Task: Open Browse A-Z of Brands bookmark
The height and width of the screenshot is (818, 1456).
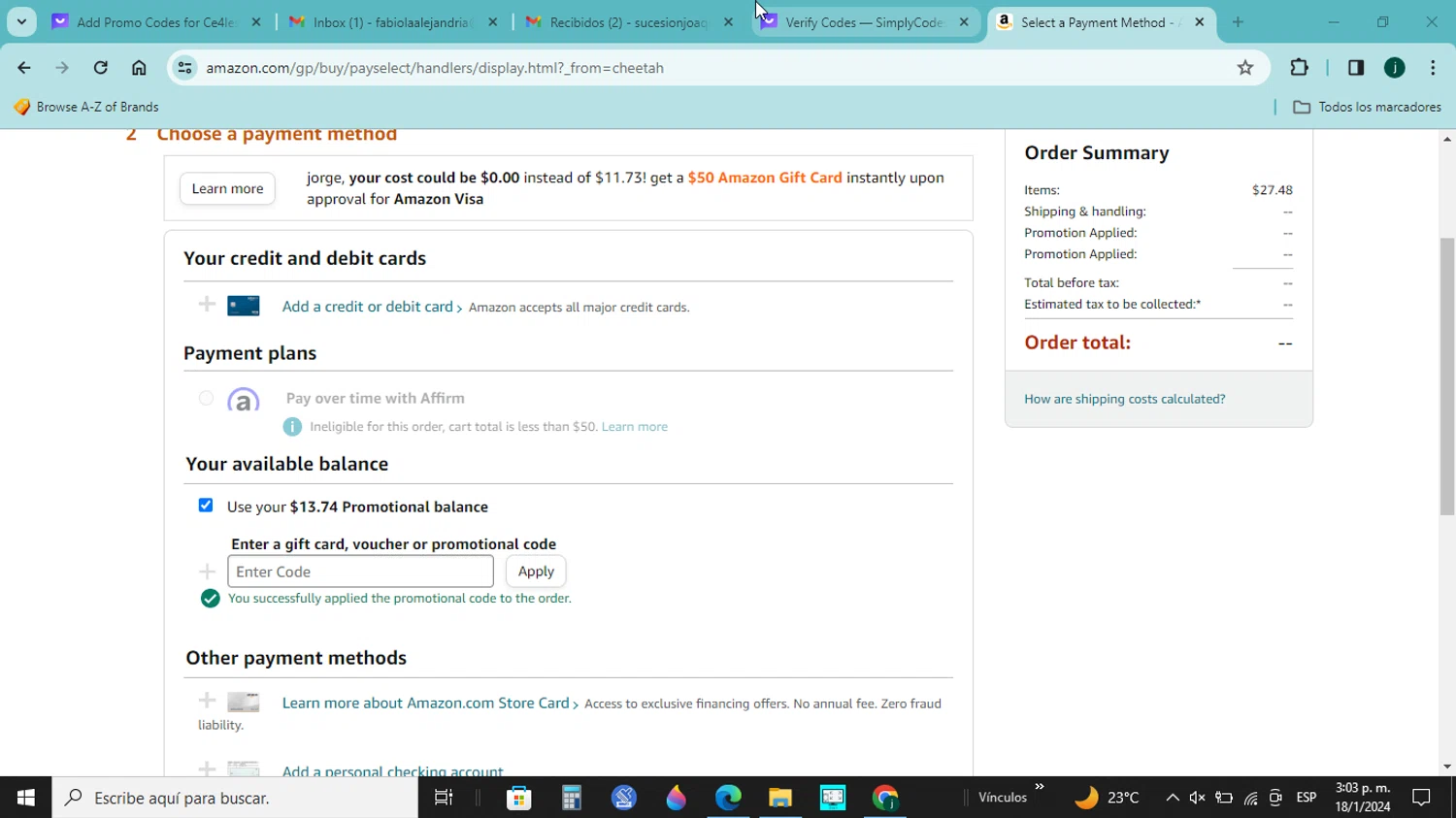Action: point(85,107)
